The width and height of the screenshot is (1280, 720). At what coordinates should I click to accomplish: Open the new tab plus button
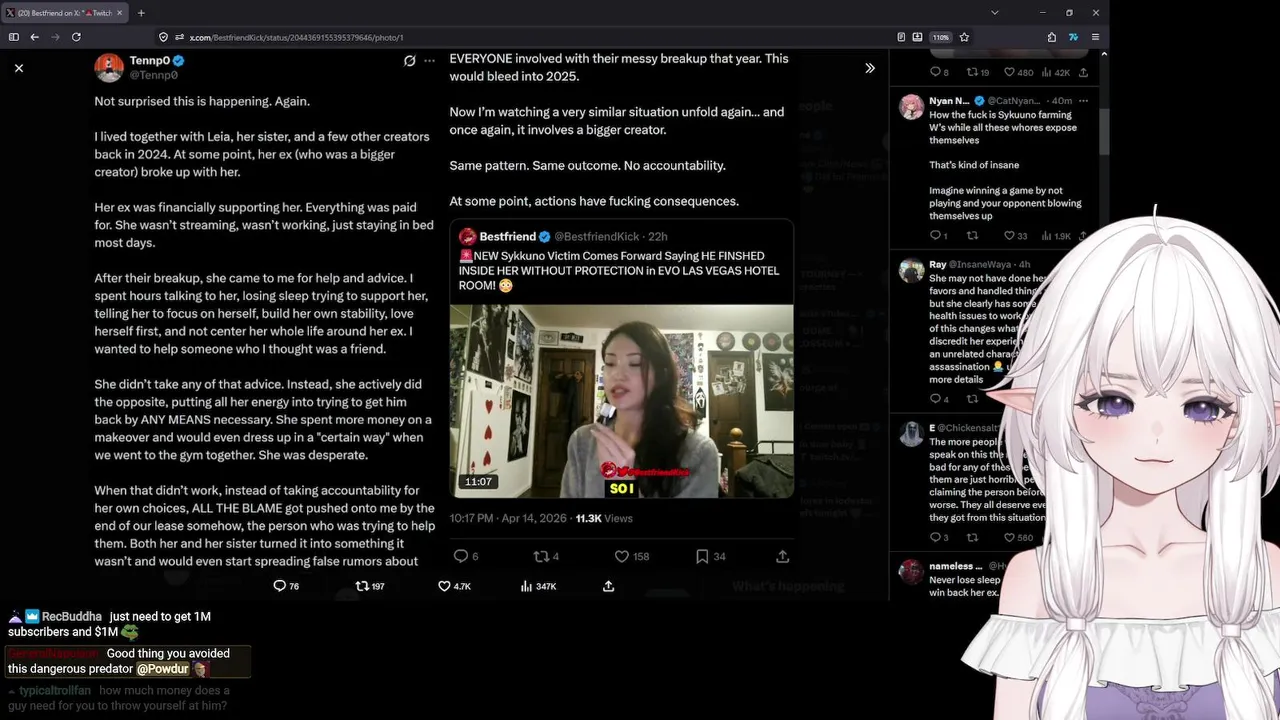(141, 13)
